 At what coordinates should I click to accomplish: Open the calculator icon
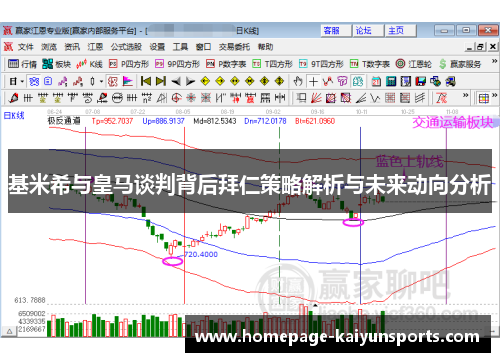point(391,81)
